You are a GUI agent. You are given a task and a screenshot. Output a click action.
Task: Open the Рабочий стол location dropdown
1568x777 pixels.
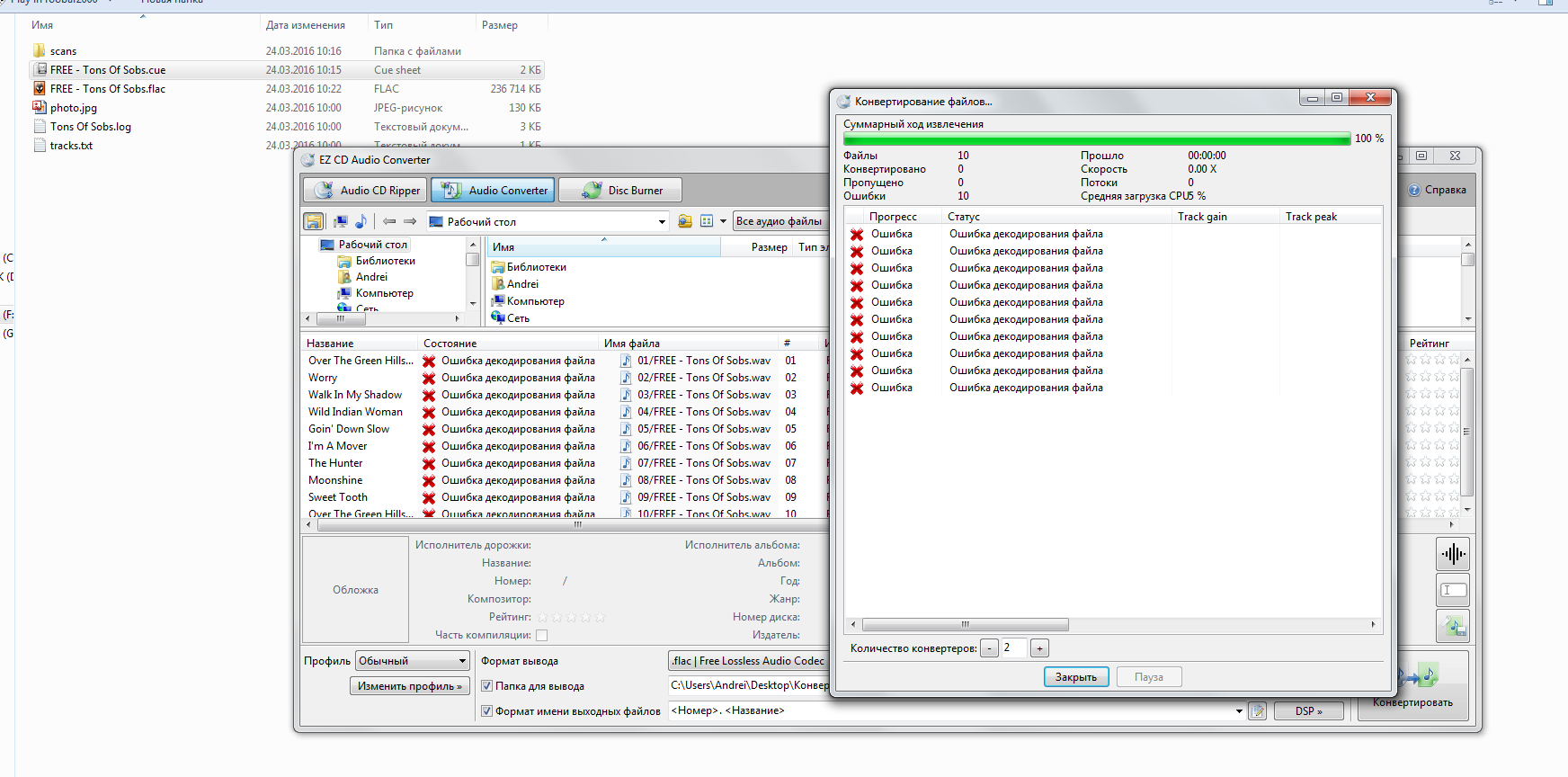pos(662,222)
